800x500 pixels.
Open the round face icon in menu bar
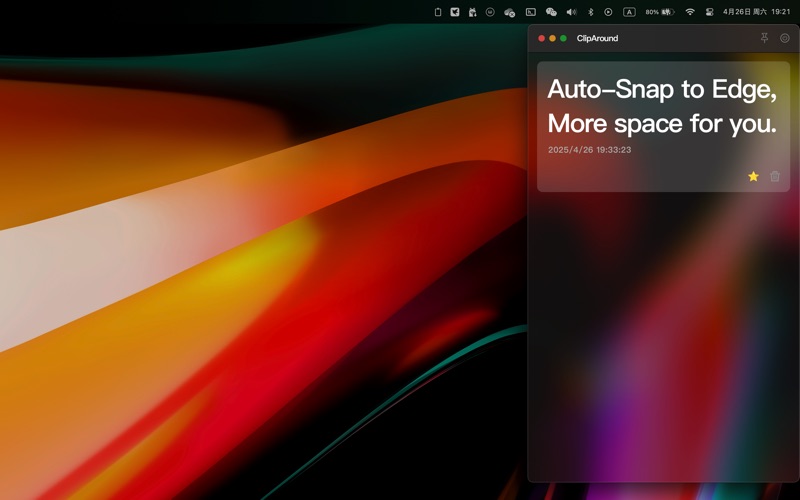tap(490, 12)
